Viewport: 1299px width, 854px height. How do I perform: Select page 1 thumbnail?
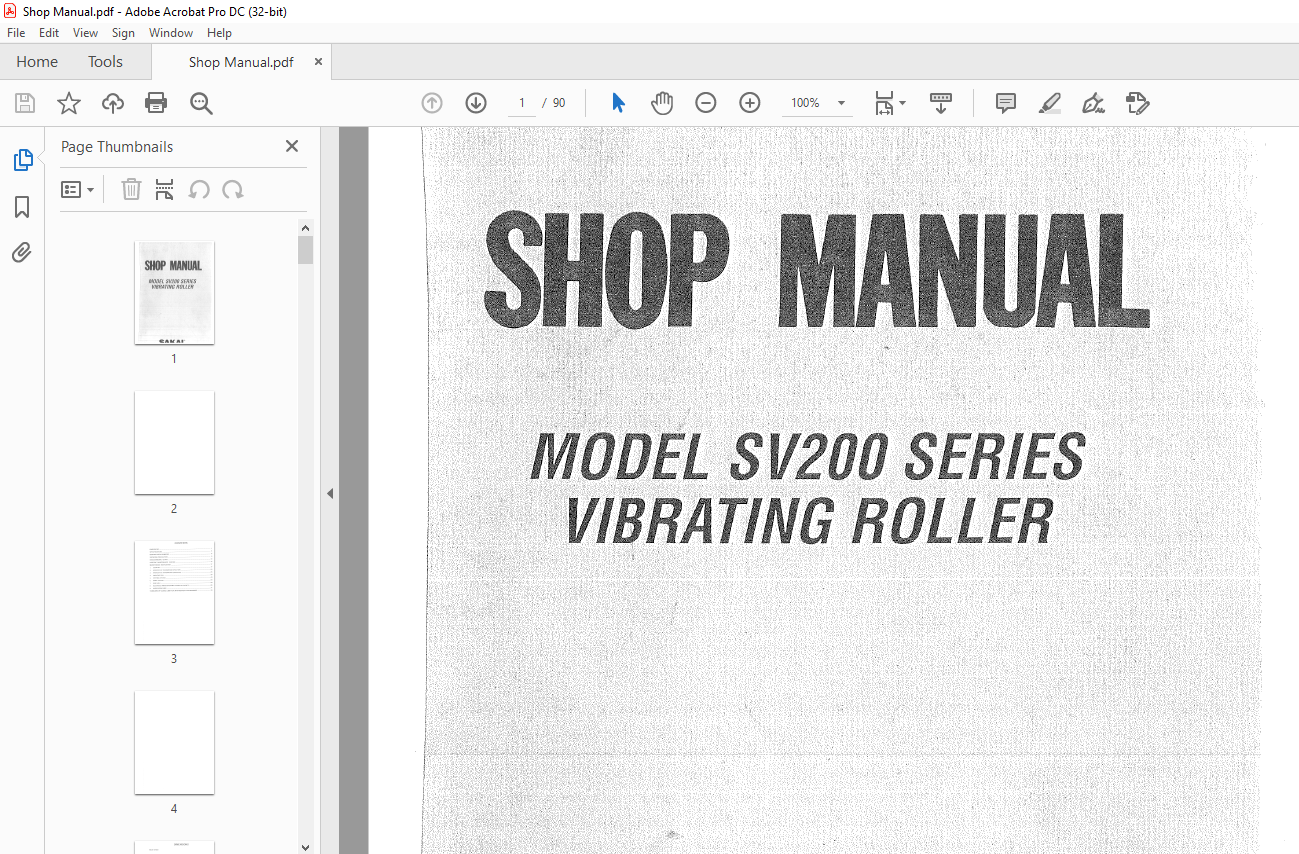point(174,293)
